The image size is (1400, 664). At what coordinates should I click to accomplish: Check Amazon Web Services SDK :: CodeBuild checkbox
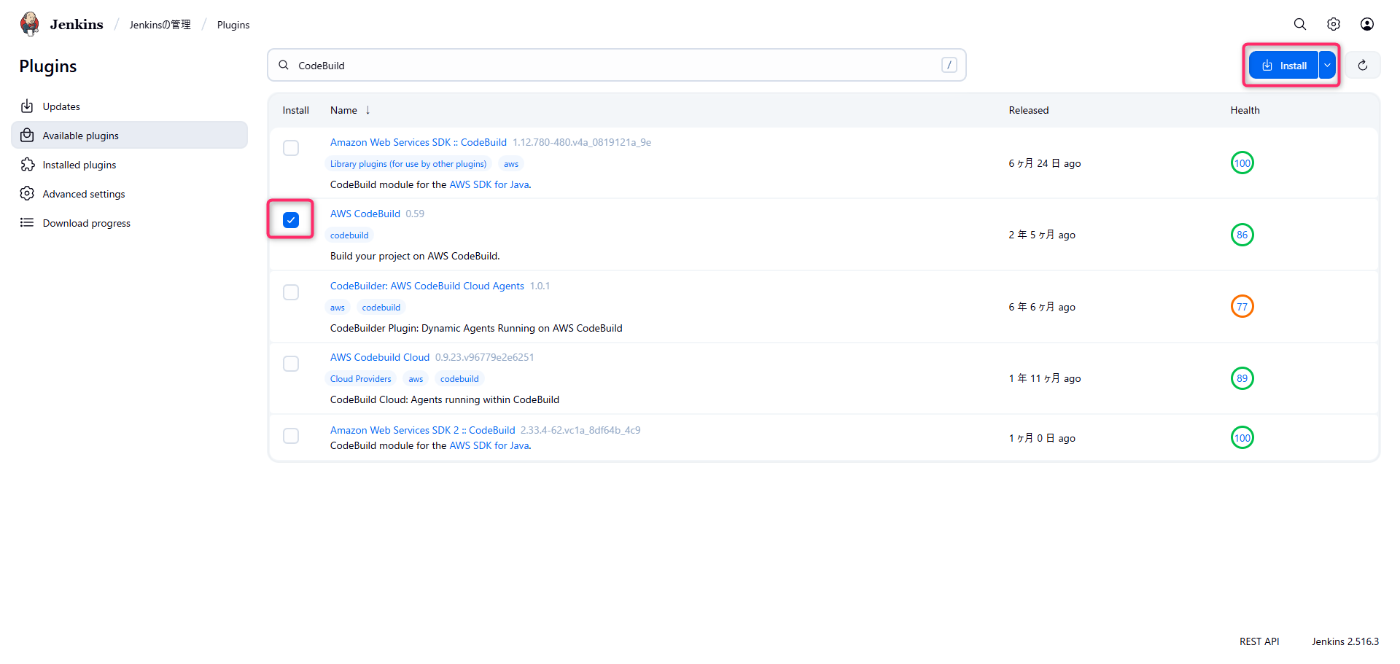coord(291,148)
